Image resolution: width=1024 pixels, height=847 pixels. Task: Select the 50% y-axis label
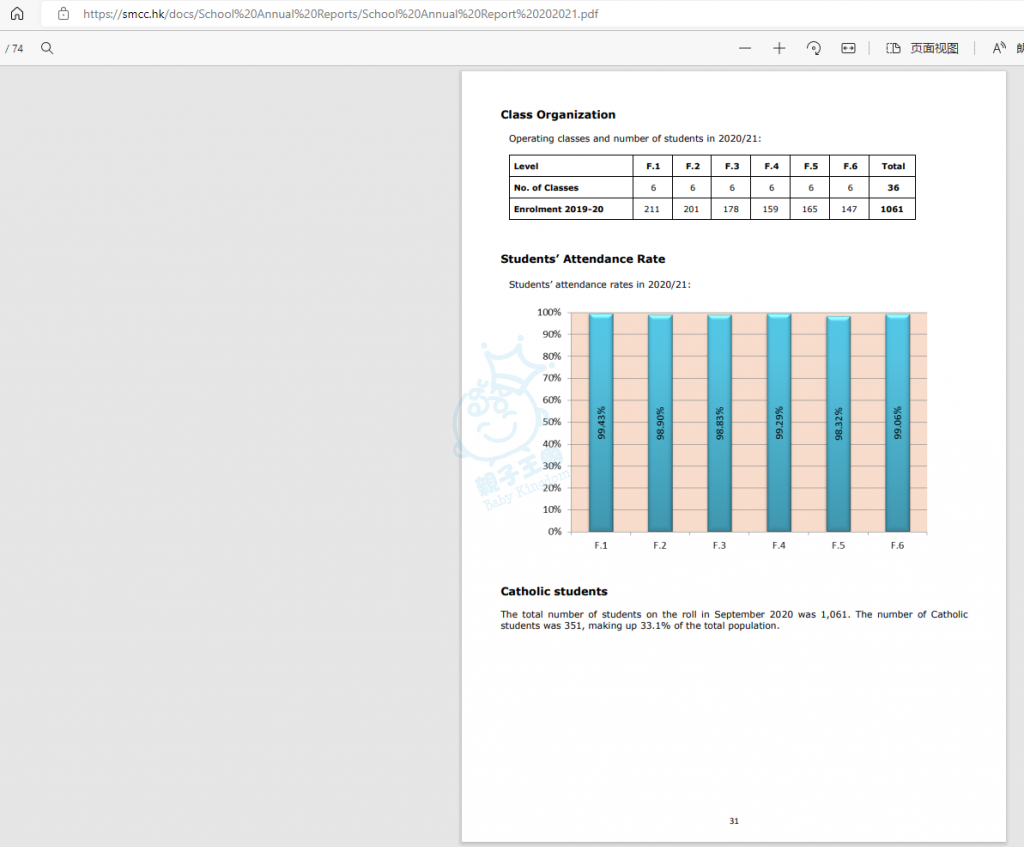click(552, 422)
